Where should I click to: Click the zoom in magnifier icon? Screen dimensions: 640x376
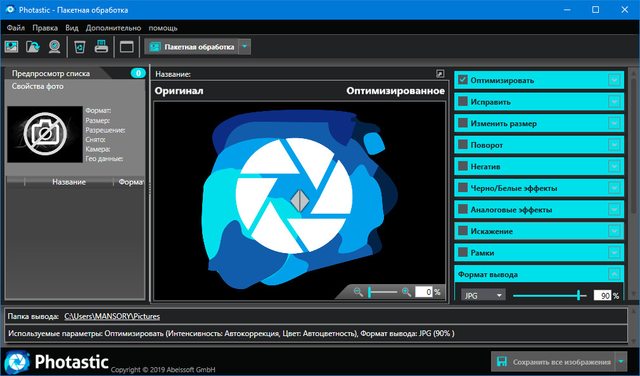click(x=406, y=292)
